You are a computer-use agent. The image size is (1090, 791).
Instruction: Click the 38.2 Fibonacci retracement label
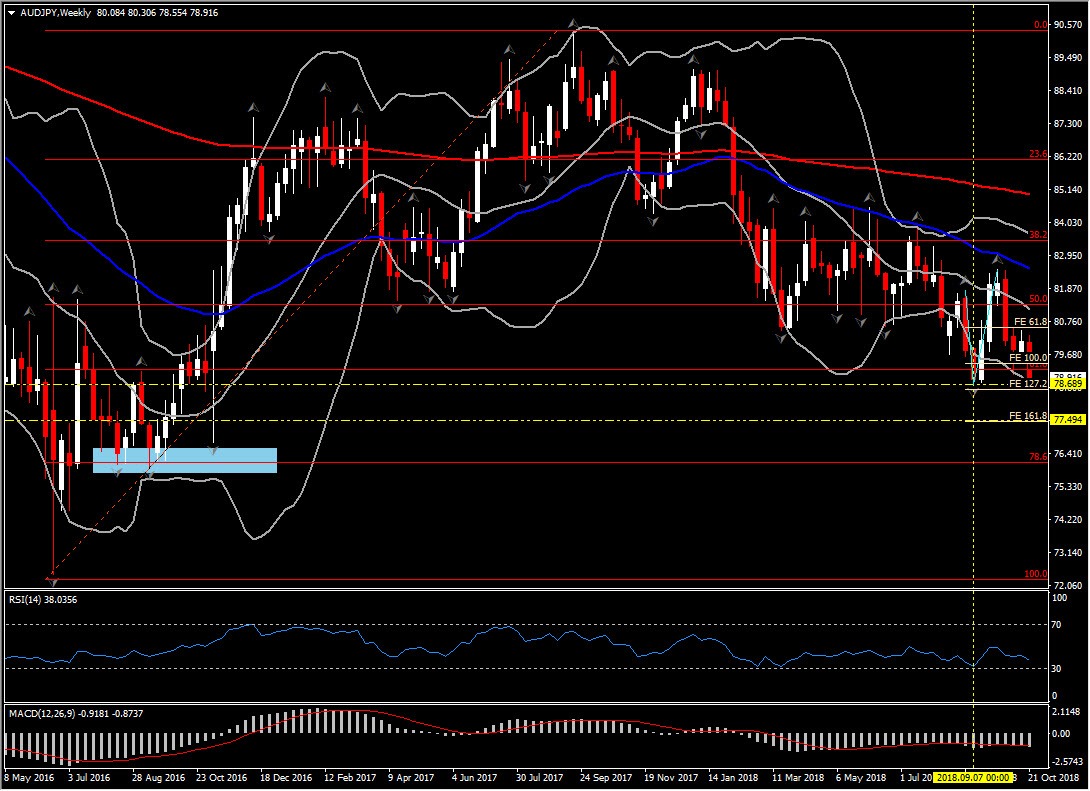coord(1037,235)
